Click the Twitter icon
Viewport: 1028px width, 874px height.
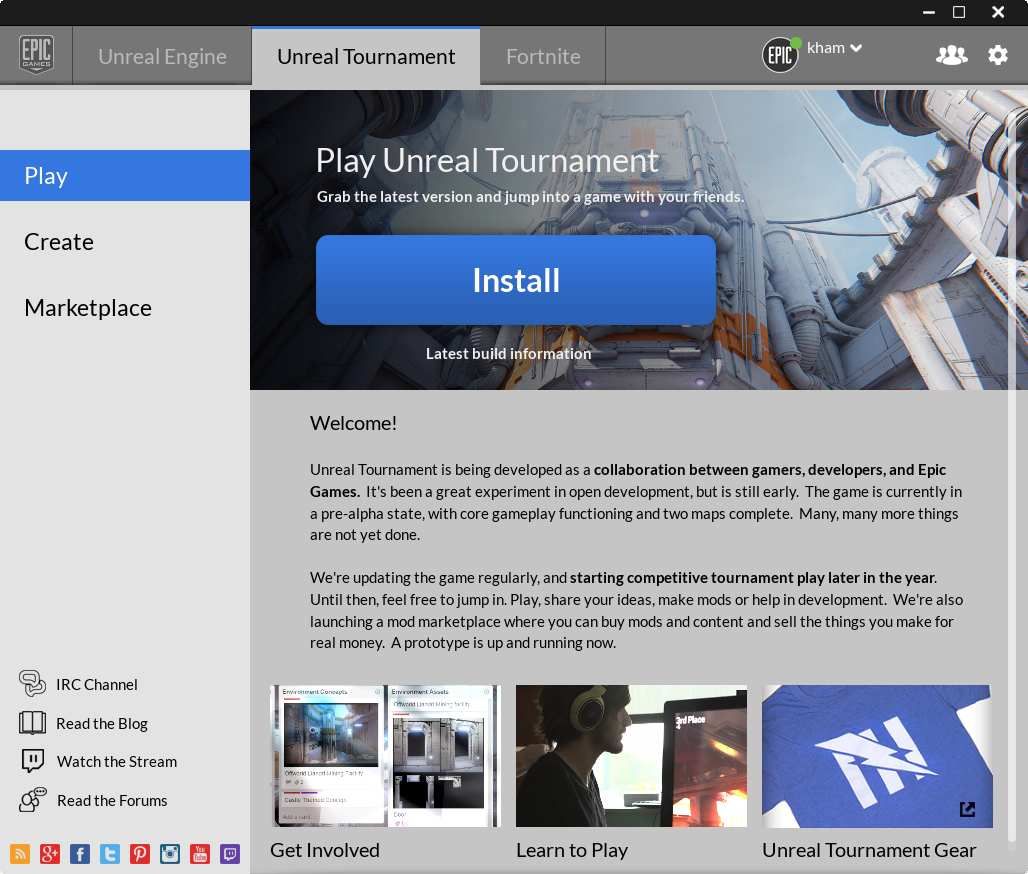click(x=109, y=854)
